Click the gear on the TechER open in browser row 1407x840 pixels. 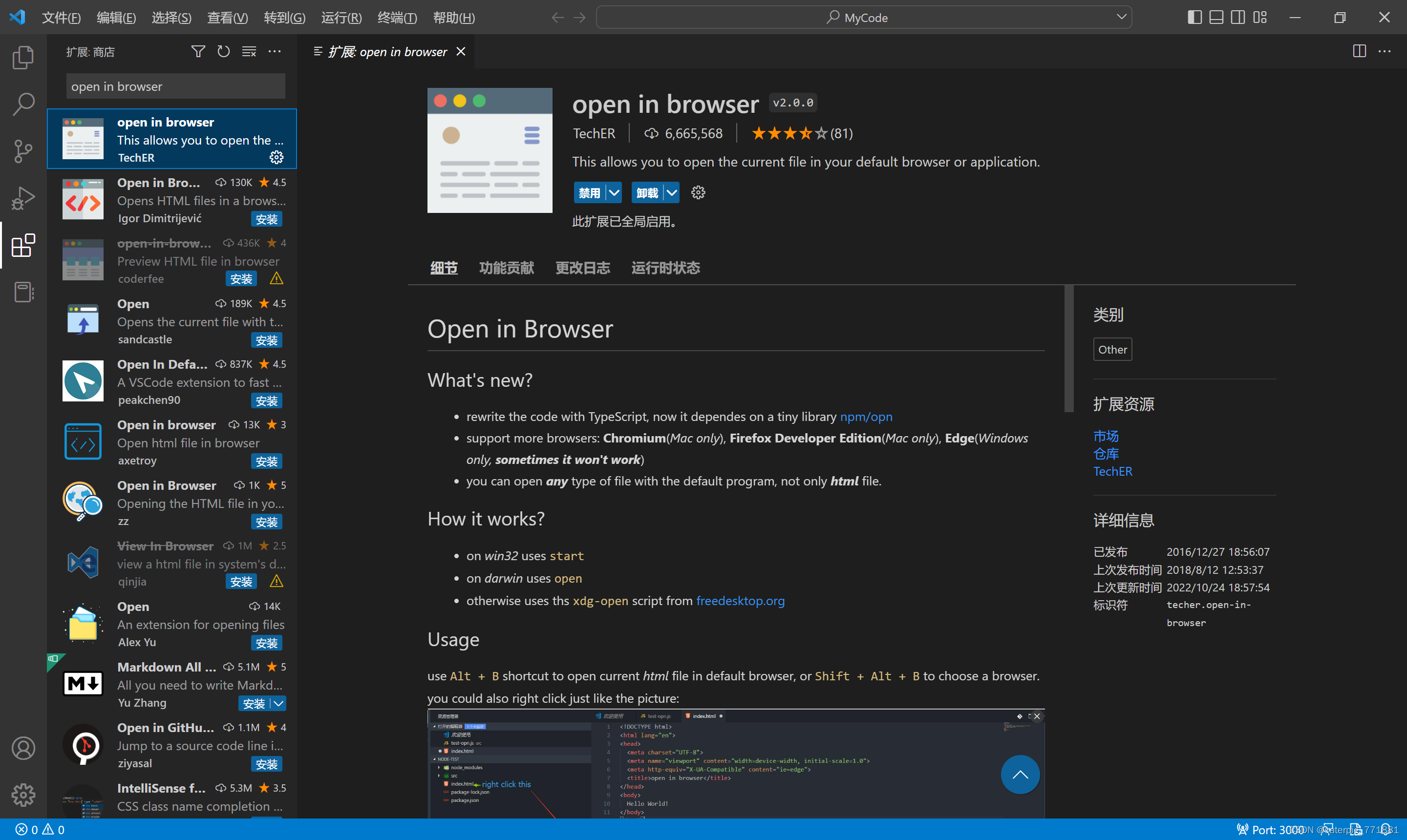[x=277, y=157]
